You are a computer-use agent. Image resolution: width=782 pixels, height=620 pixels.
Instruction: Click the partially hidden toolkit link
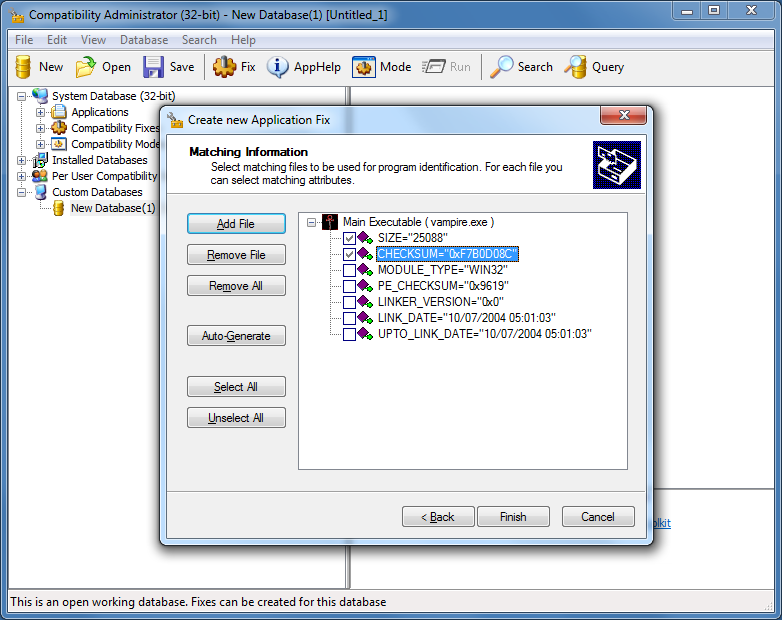coord(661,523)
